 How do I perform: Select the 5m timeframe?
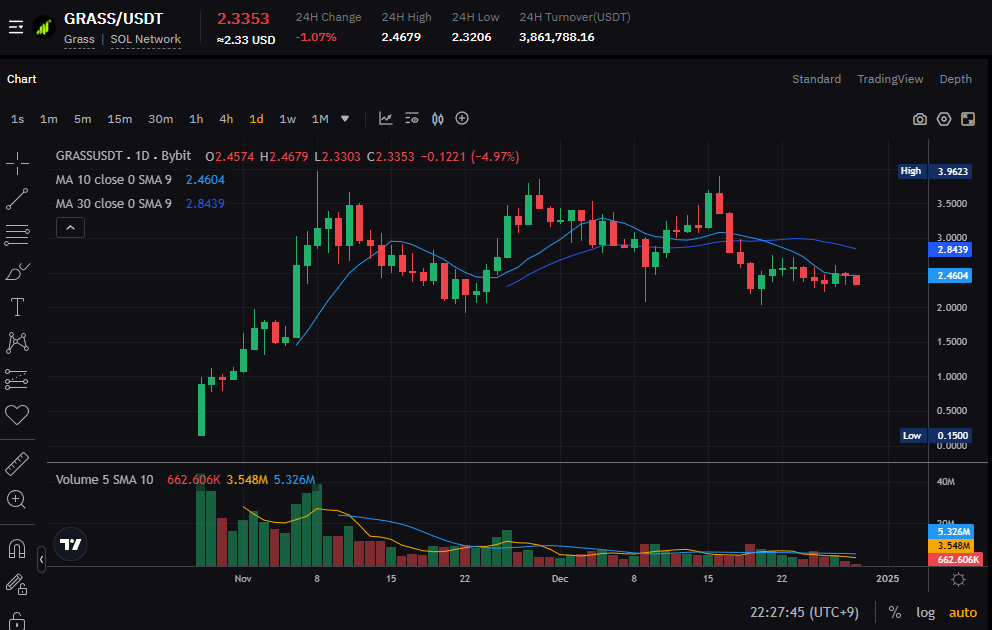(x=82, y=119)
